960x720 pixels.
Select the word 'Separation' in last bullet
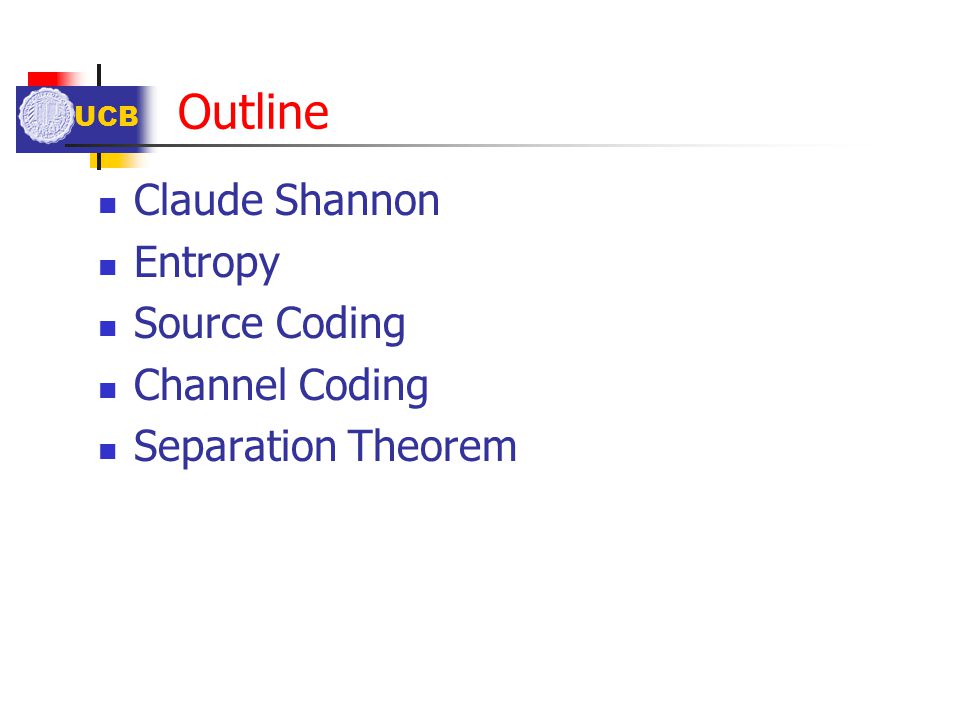coord(235,448)
